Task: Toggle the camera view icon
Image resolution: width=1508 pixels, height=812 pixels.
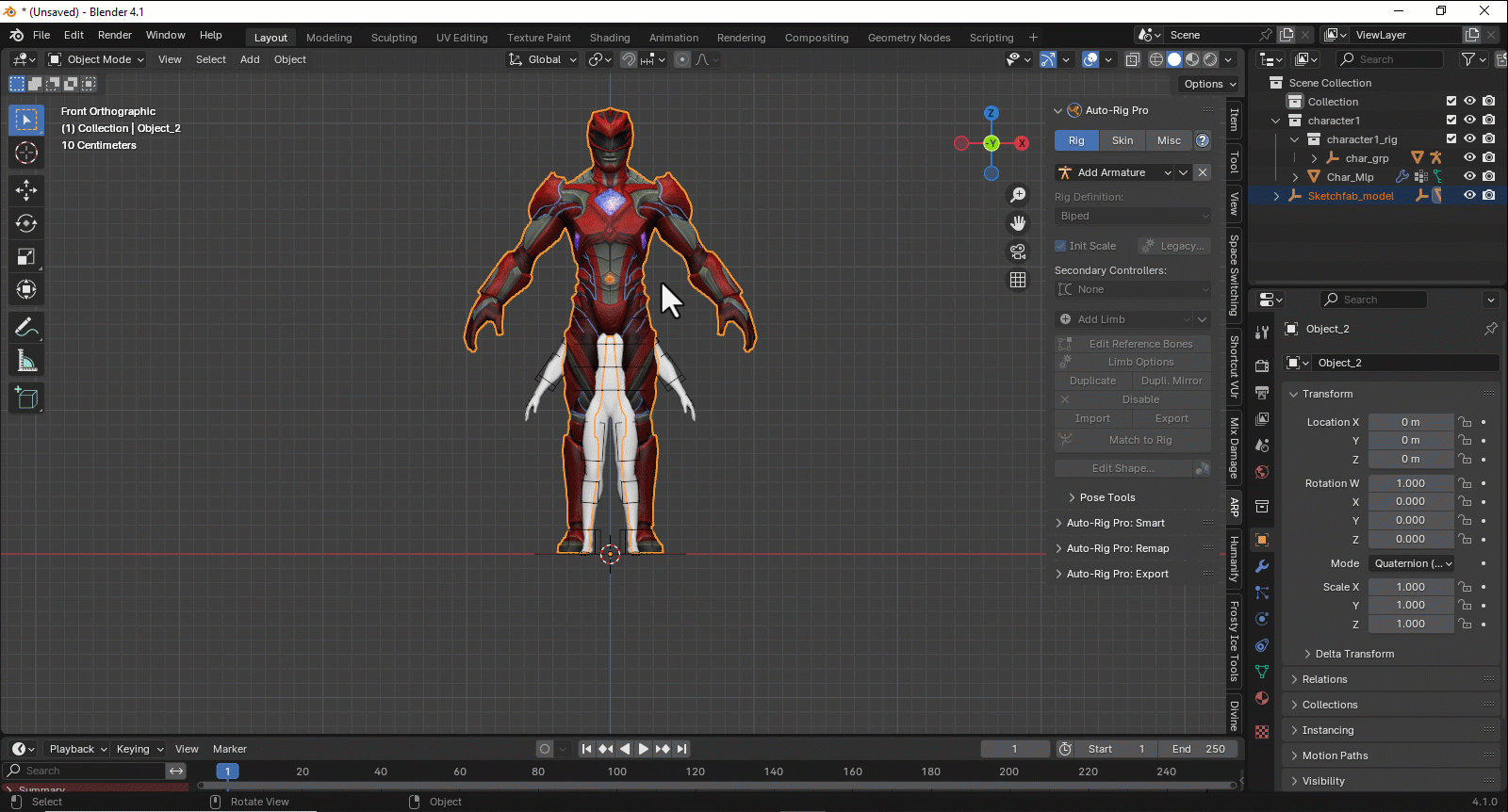Action: point(1018,252)
